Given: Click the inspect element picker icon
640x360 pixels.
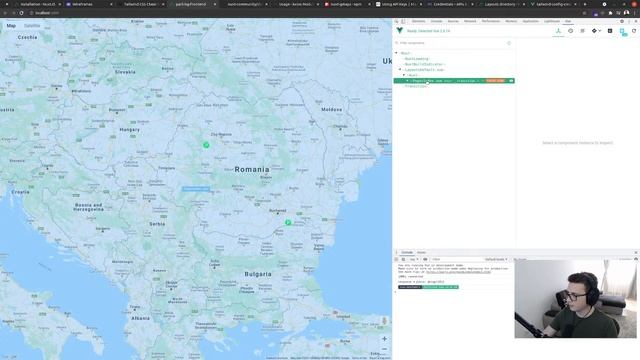Looking at the screenshot, I should click(x=397, y=21).
